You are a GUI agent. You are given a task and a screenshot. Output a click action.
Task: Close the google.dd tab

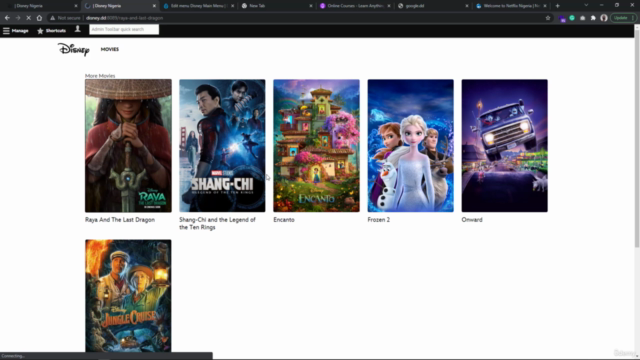coord(467,6)
